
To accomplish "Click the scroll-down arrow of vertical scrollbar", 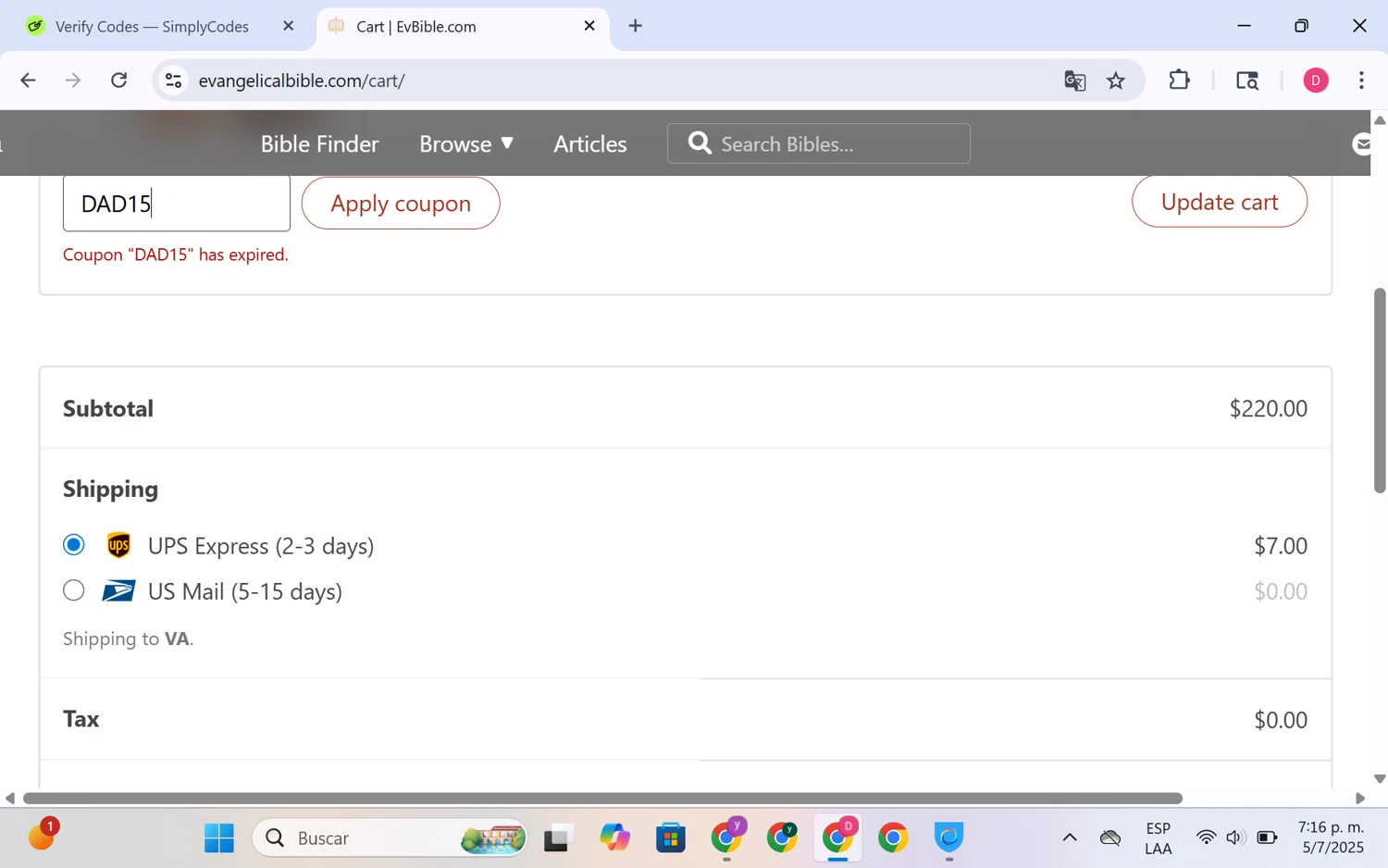I will 1380,779.
